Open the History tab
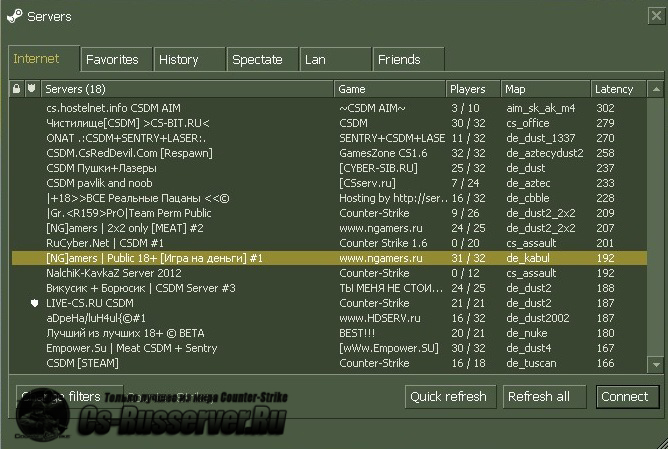The width and height of the screenshot is (668, 449). tap(189, 59)
